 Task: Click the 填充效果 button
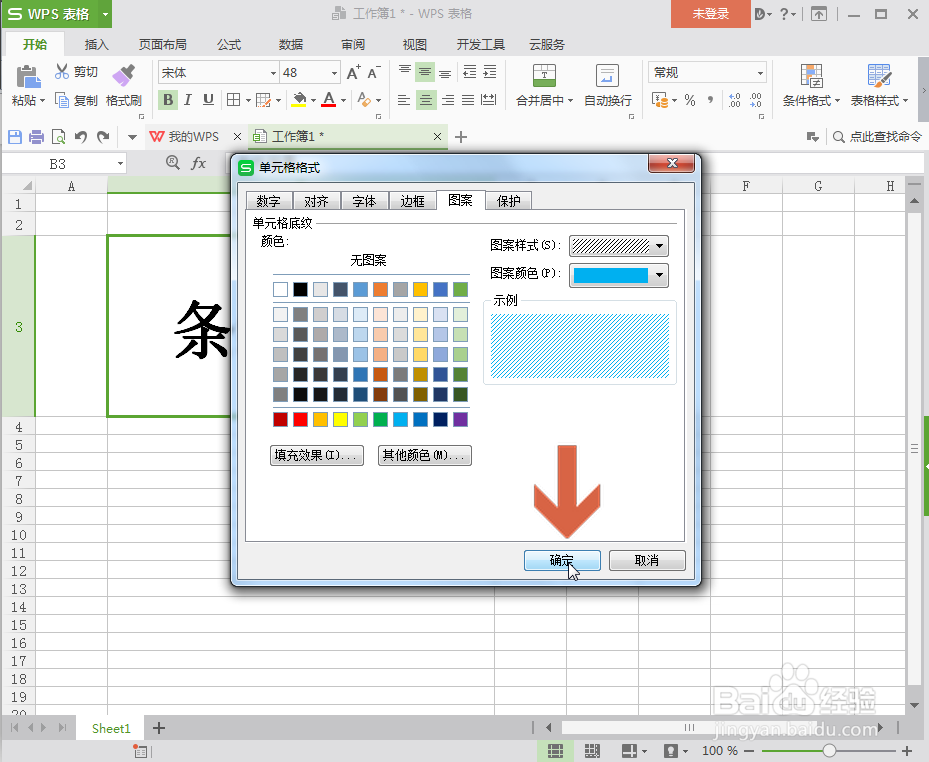click(x=316, y=455)
